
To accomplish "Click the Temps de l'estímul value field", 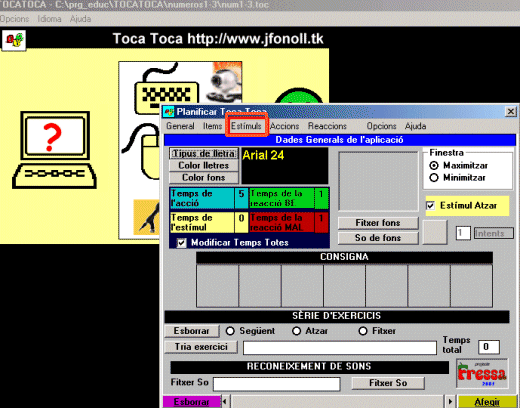I will coord(241,222).
